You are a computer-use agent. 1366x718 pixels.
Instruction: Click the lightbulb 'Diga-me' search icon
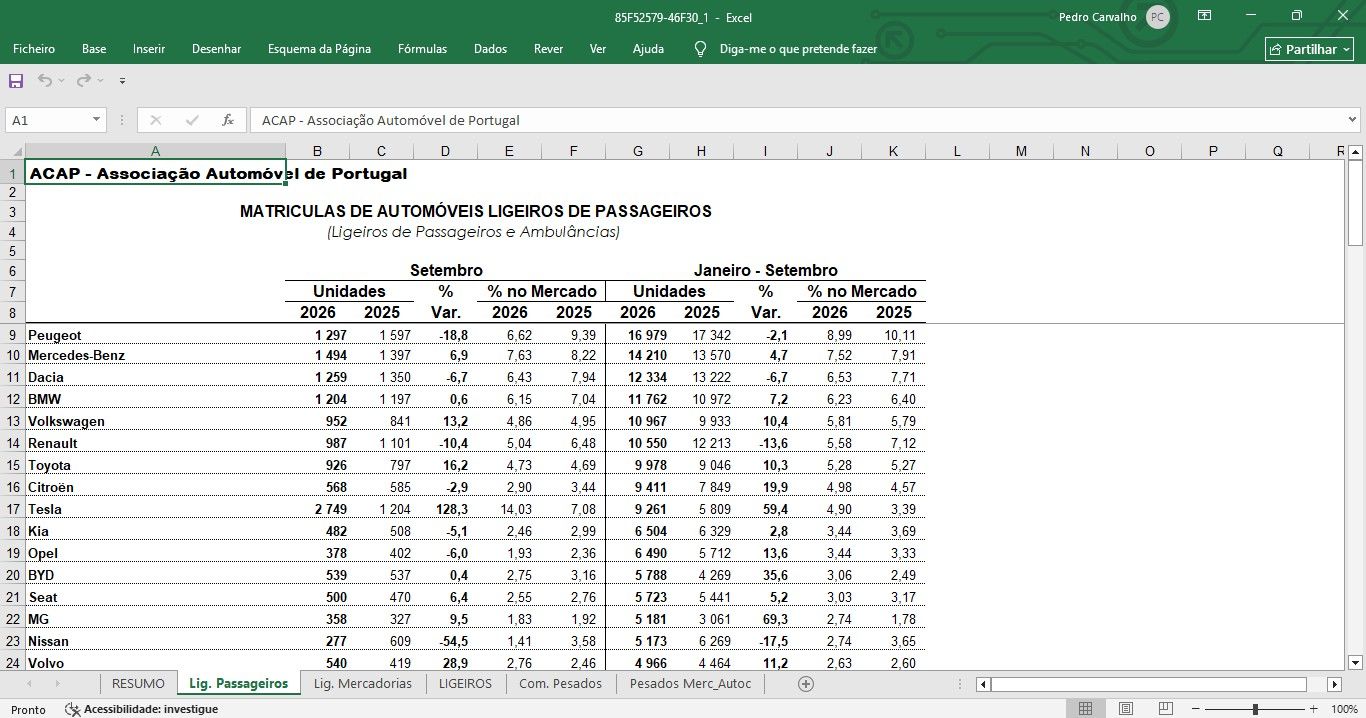click(701, 49)
